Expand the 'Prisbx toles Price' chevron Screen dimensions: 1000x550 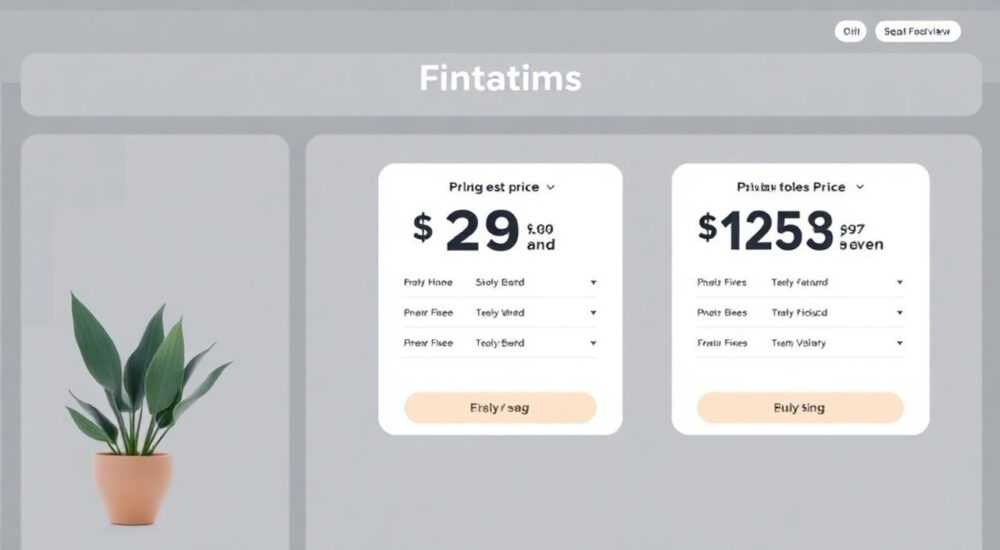[860, 187]
